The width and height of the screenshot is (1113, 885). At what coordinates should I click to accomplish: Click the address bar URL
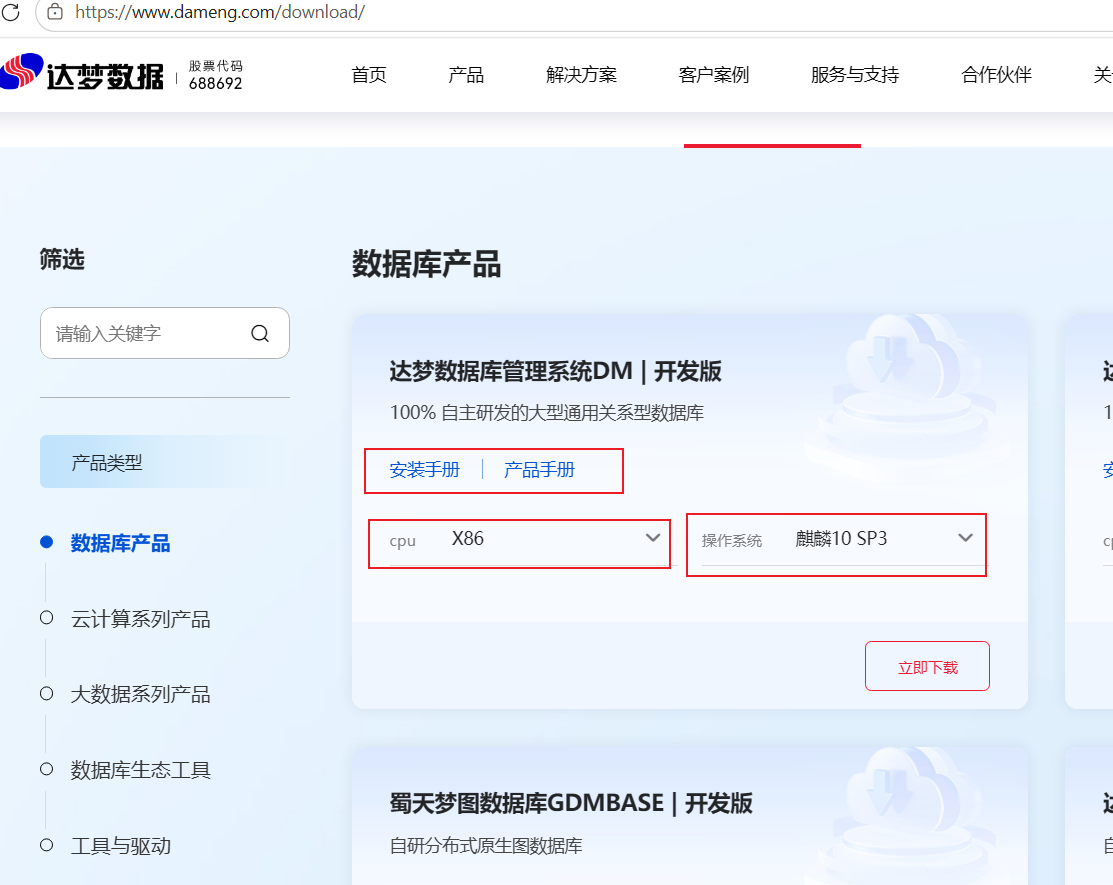(220, 12)
